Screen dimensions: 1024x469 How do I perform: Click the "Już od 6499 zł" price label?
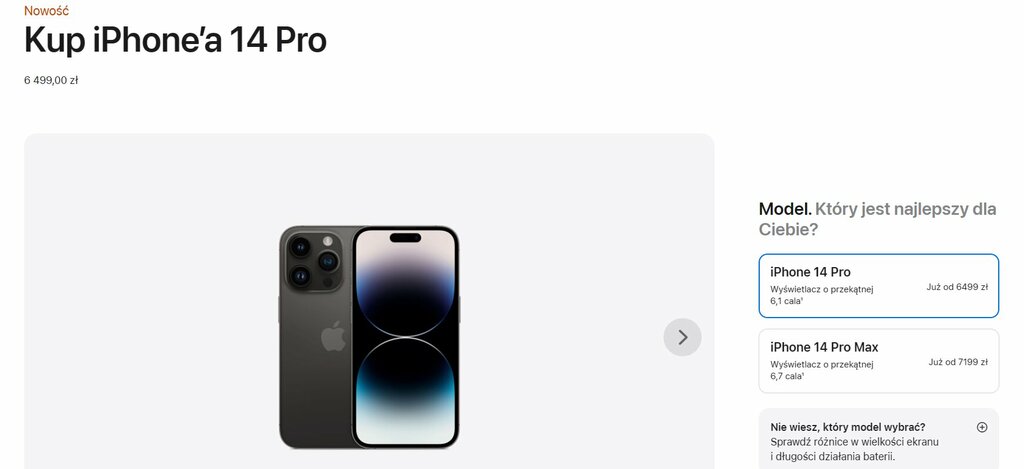(957, 287)
